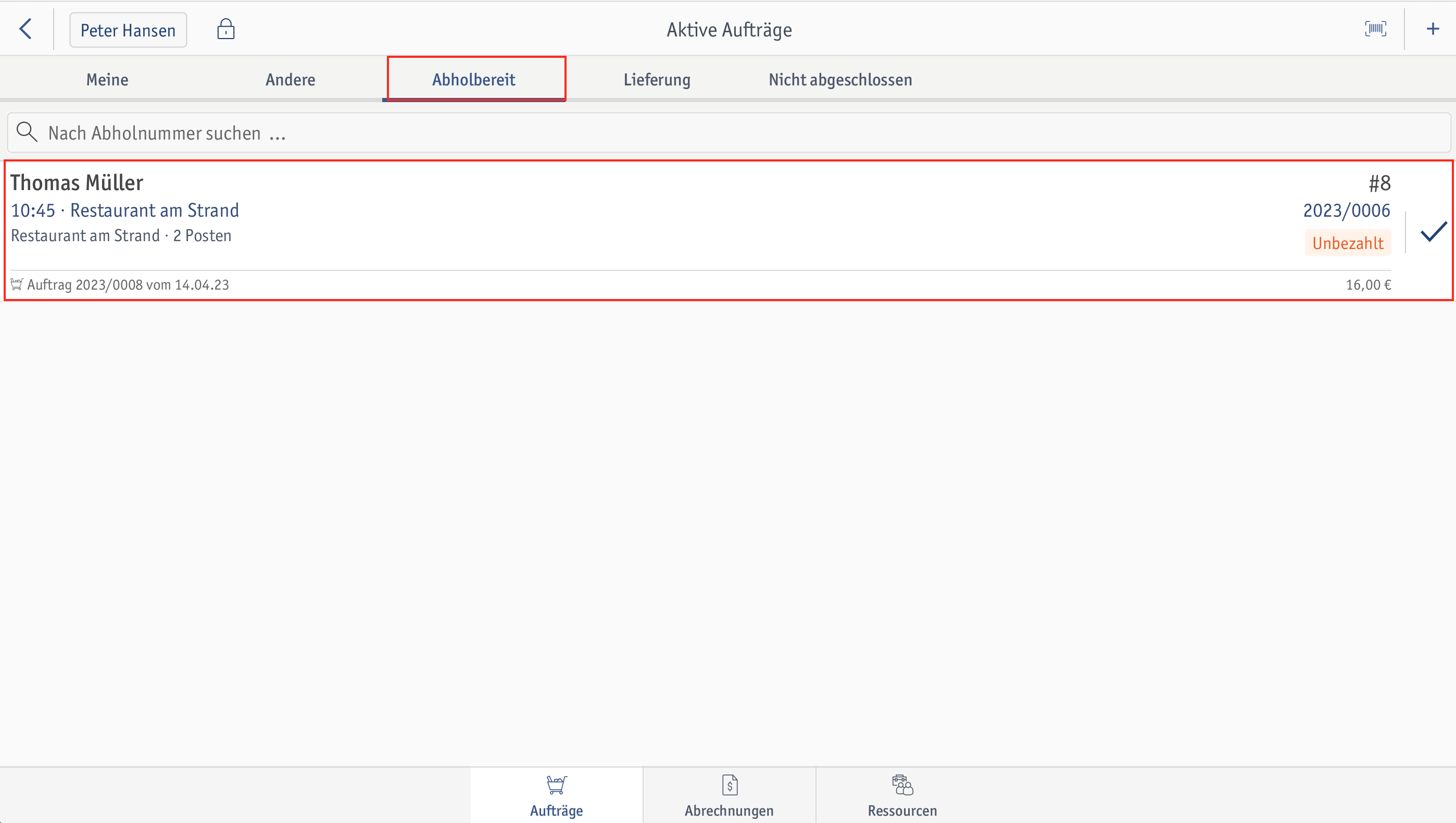Mark Thomas Müller order done with checkmark
This screenshot has width=1456, height=823.
click(1434, 232)
